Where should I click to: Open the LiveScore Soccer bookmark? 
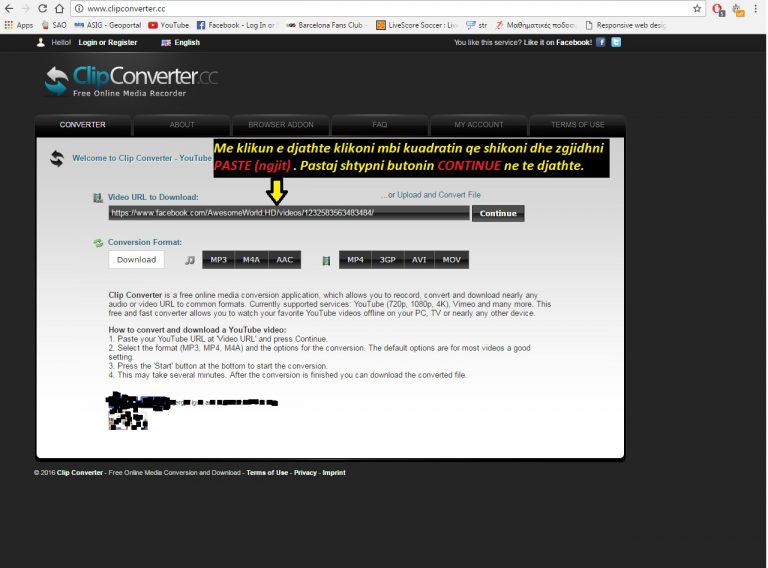417,25
